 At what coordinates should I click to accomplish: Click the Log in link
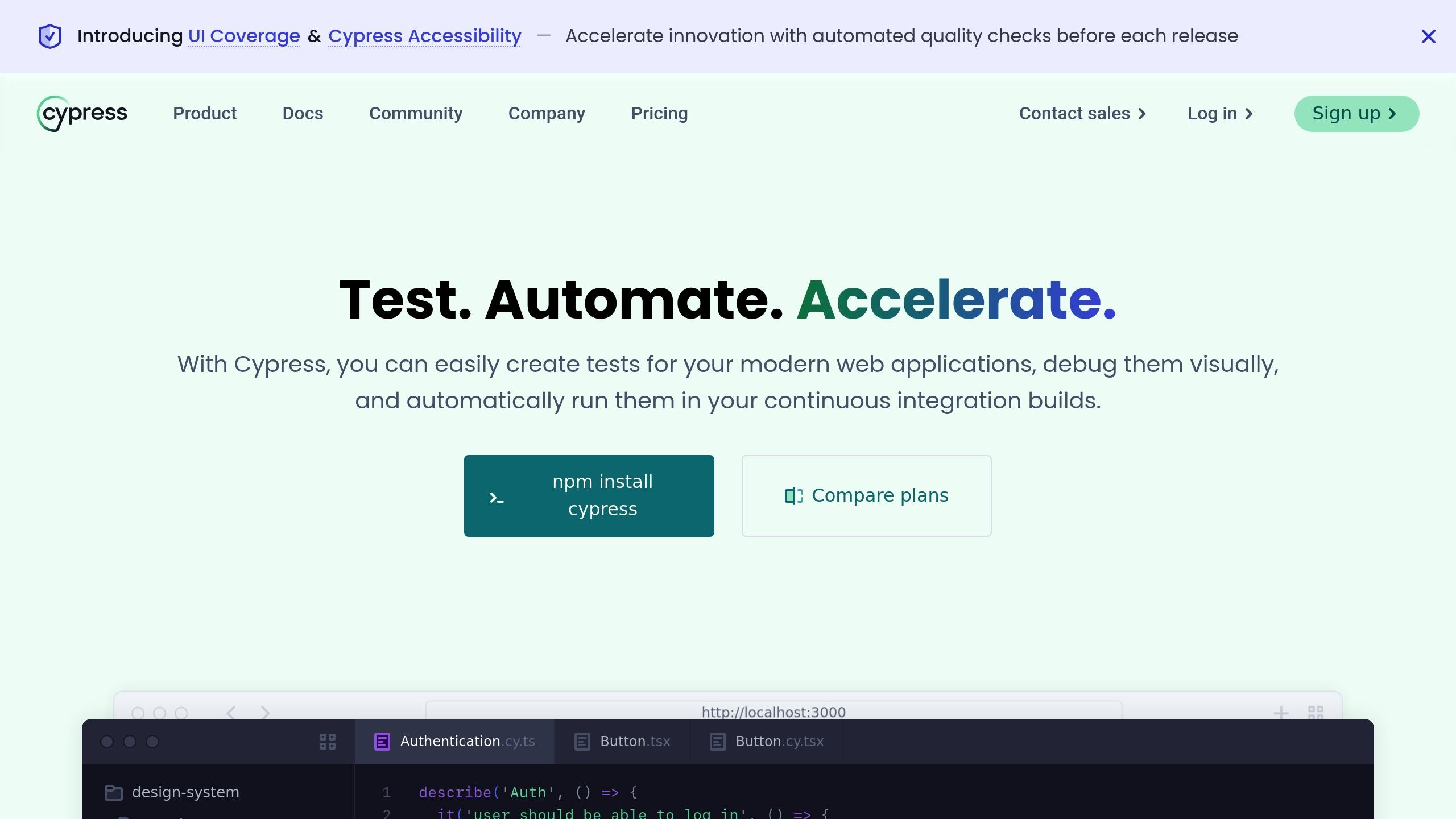click(x=1221, y=114)
